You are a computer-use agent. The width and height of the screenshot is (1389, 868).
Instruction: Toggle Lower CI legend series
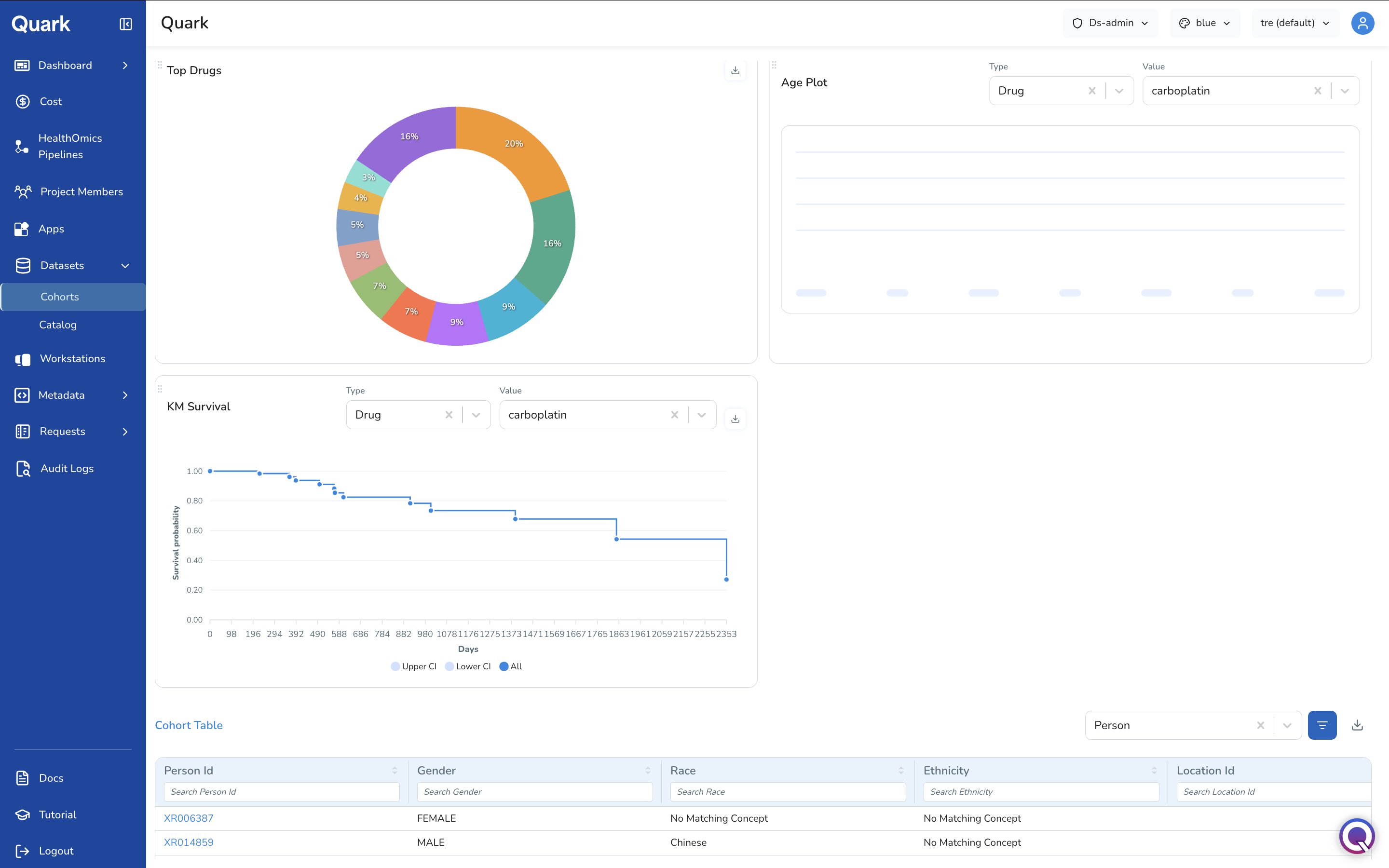468,666
